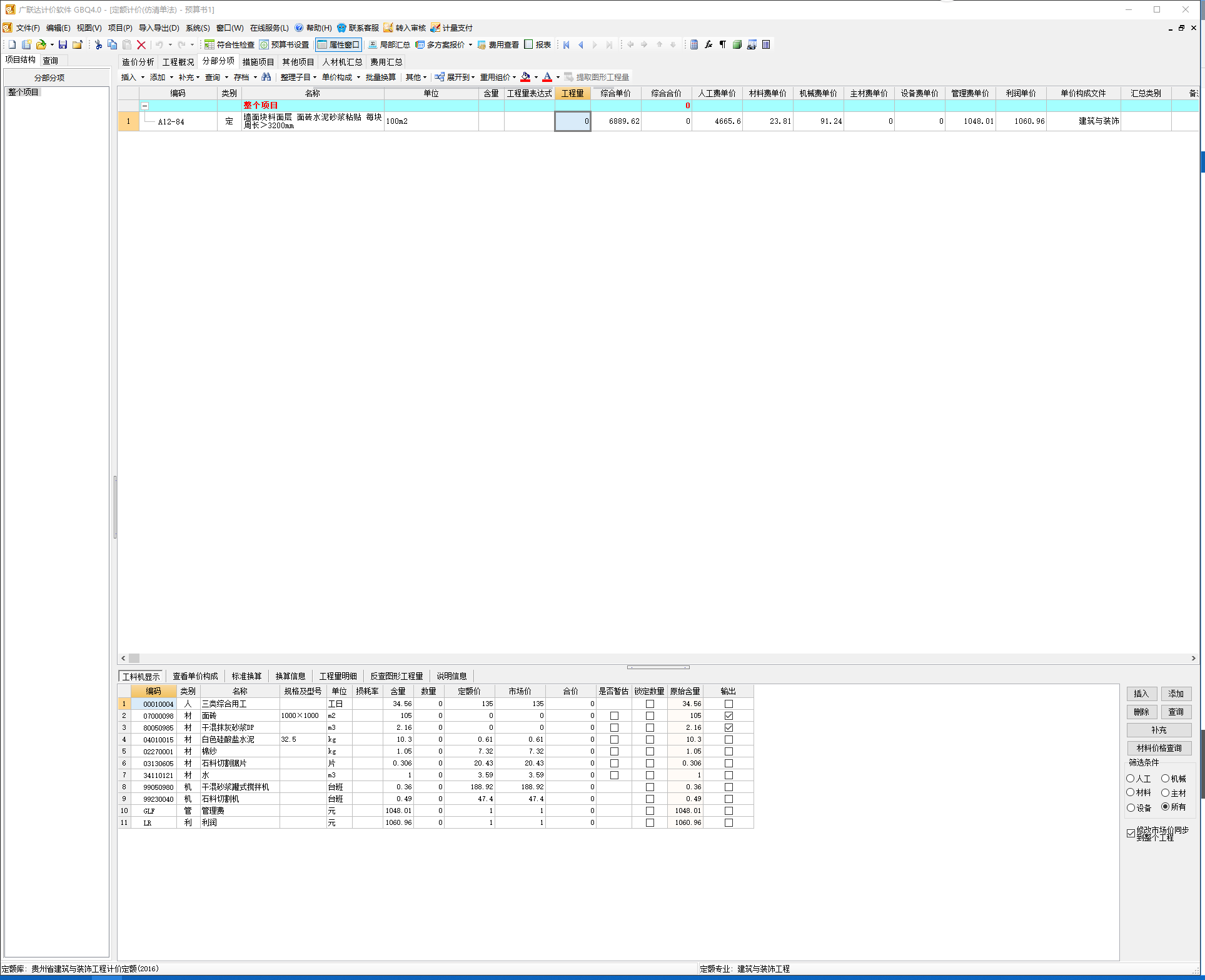Click the horizontal scrollbar thumb
1205x980 pixels.
[134, 658]
